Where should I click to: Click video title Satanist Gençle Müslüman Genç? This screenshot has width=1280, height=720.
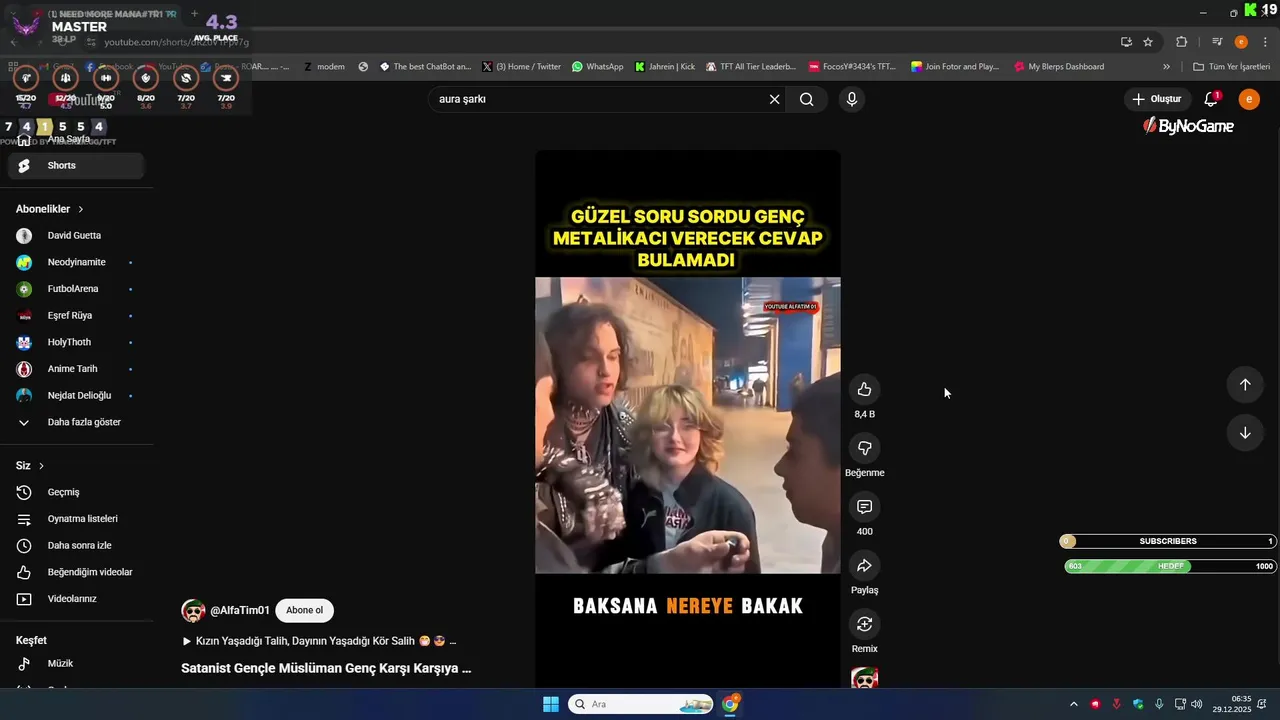coord(326,668)
